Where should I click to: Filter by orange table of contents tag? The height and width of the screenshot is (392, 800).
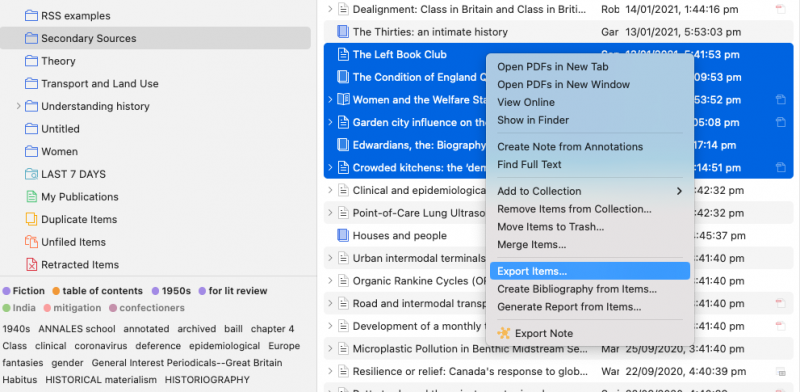pyautogui.click(x=97, y=291)
